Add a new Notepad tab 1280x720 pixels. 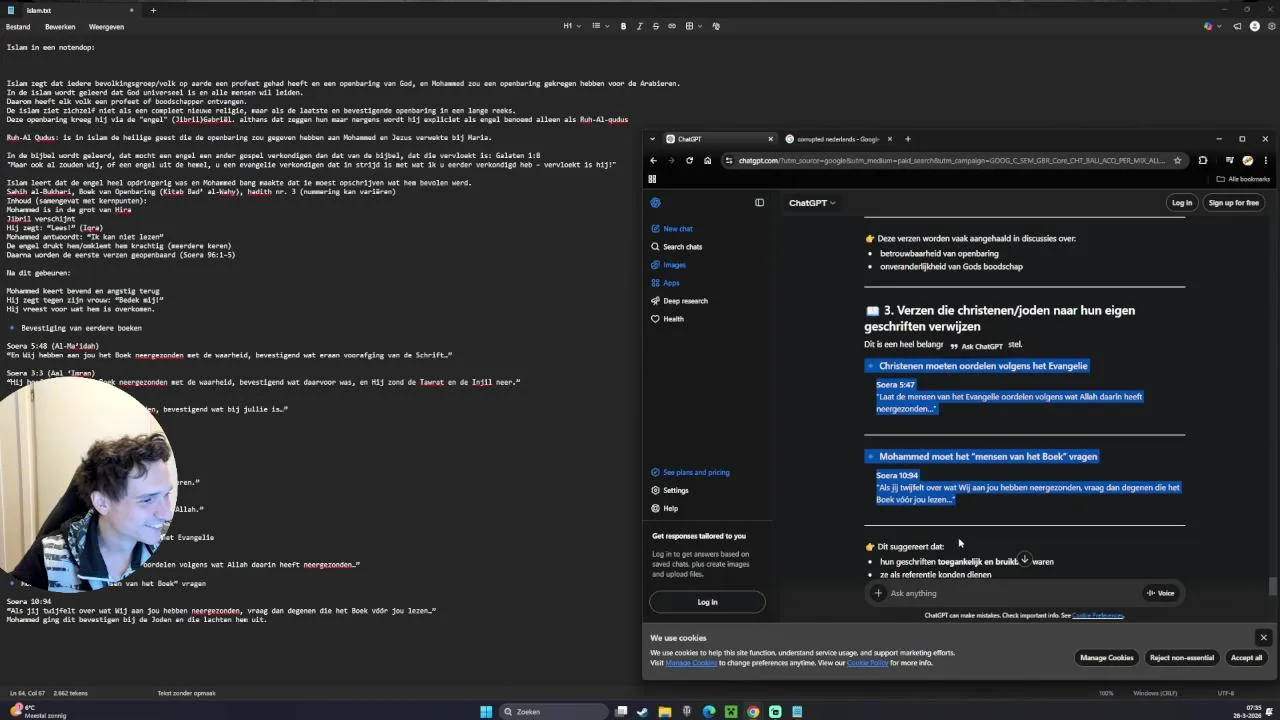pyautogui.click(x=153, y=10)
